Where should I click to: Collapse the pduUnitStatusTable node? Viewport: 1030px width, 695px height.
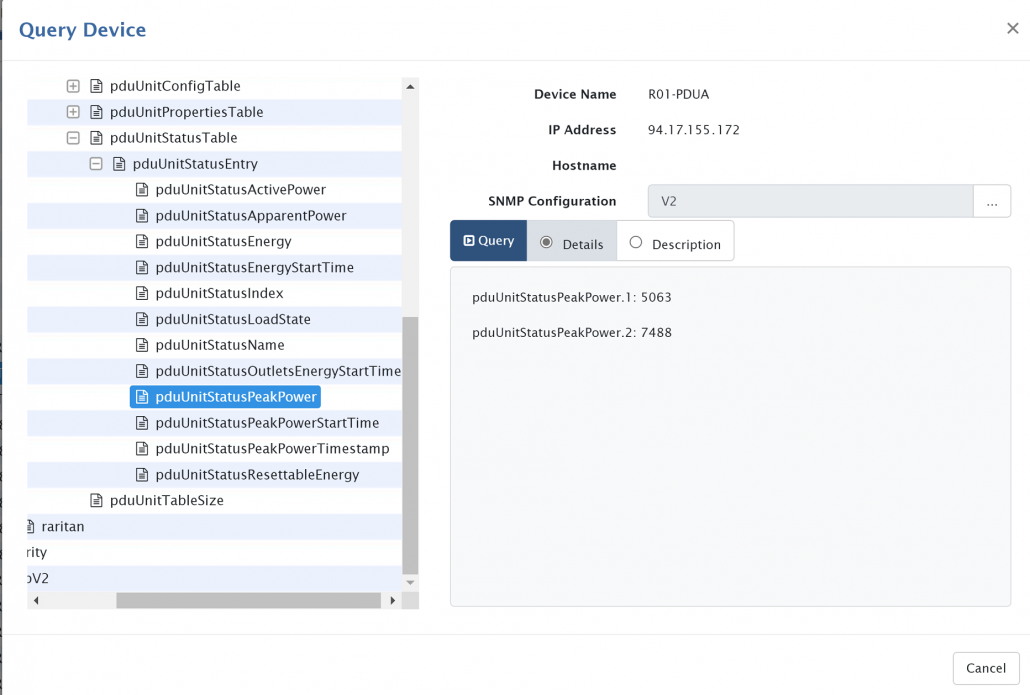[x=73, y=138]
